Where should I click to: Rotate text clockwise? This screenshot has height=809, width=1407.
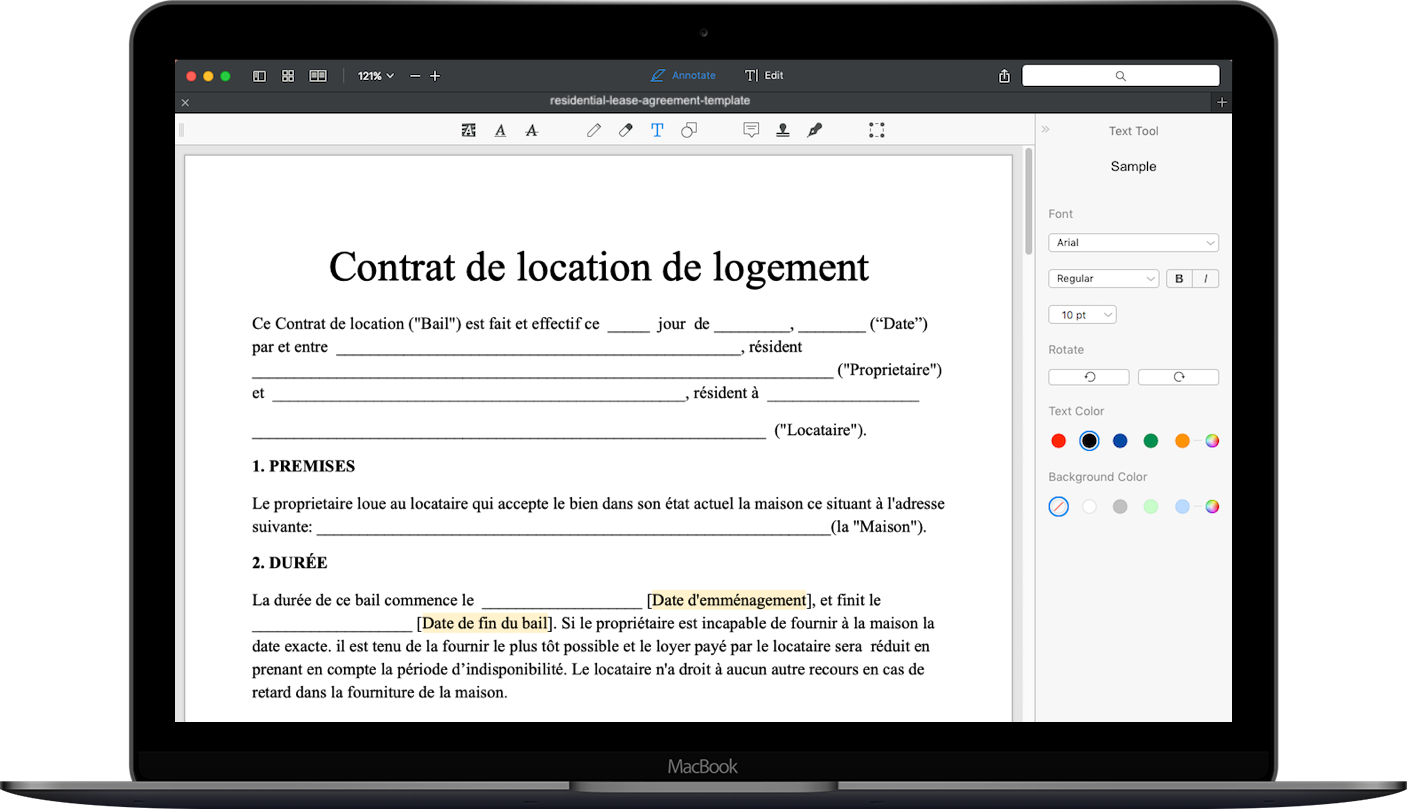(x=1178, y=377)
